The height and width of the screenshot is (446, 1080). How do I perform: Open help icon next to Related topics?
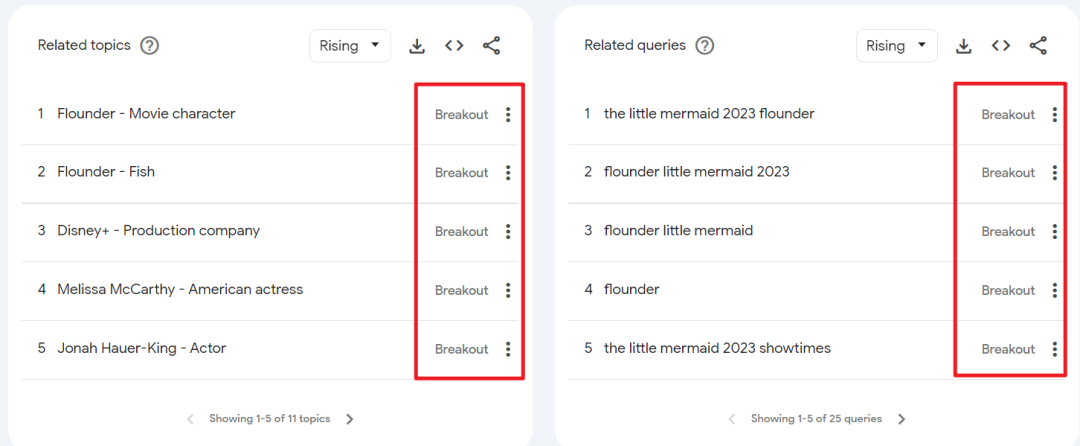click(x=150, y=46)
